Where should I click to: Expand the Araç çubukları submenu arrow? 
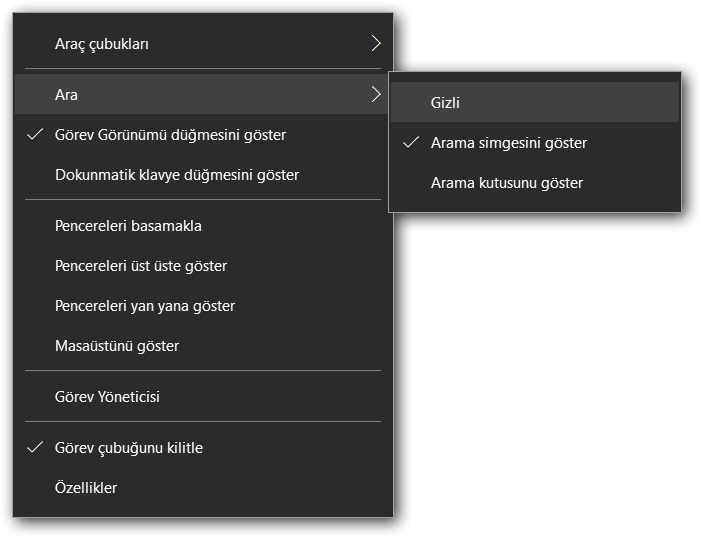coord(376,44)
